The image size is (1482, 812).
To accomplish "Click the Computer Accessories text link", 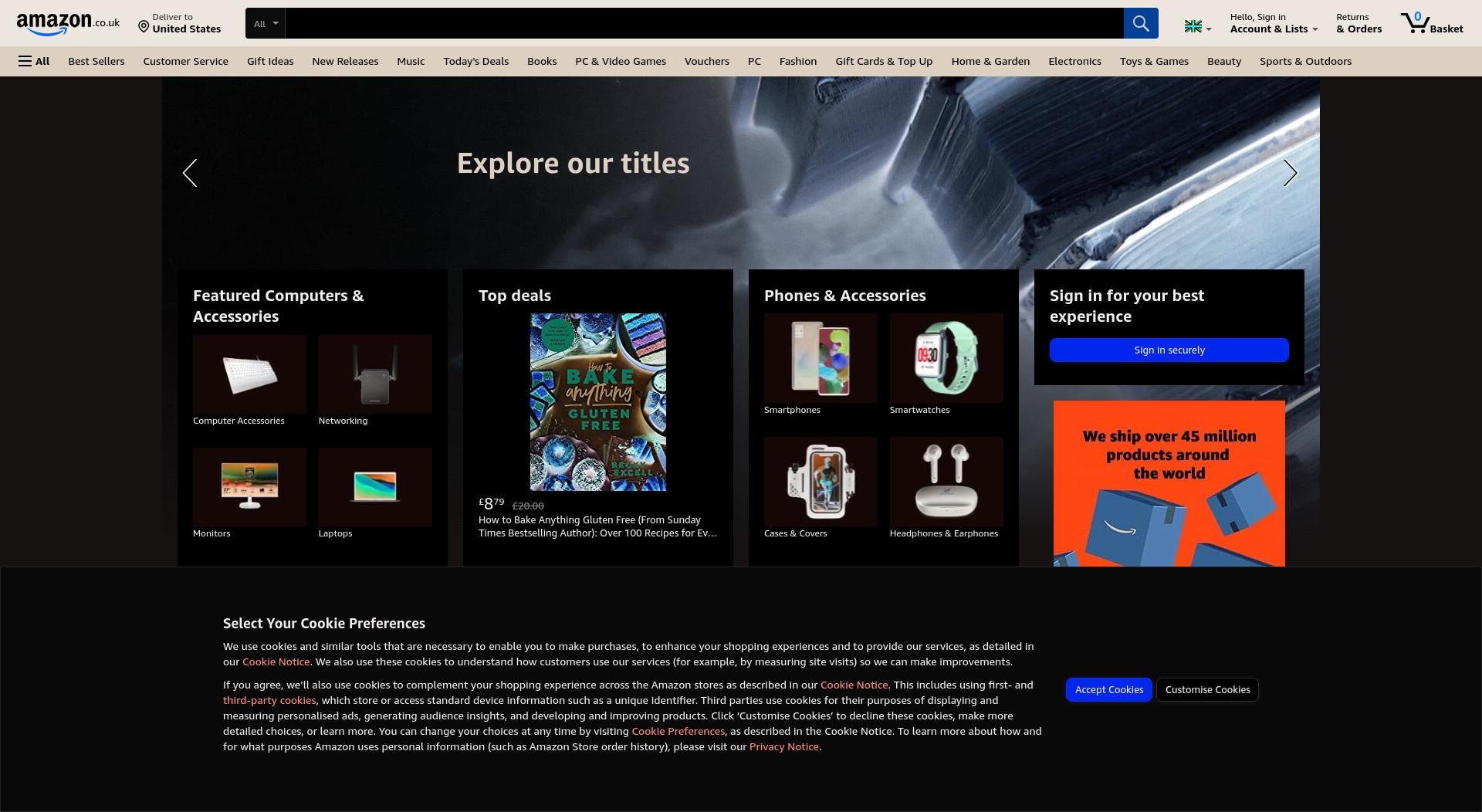I will tap(239, 421).
